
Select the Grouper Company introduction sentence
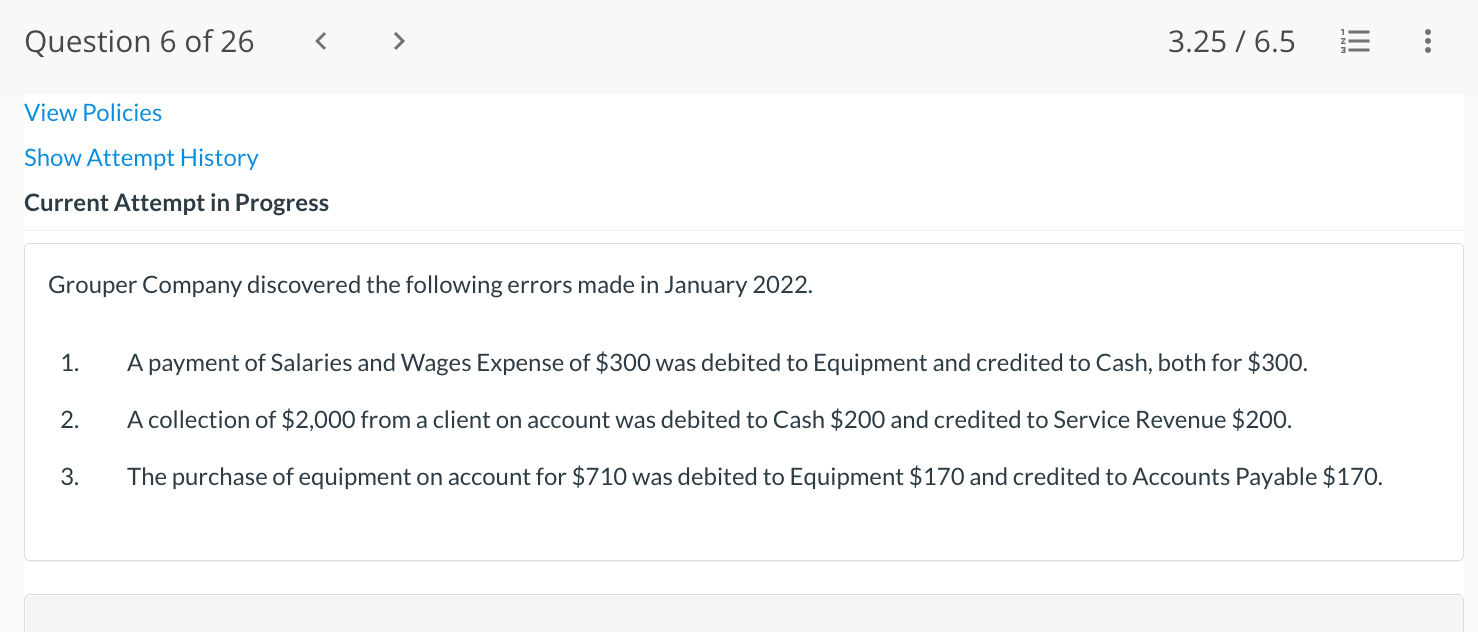pos(430,285)
